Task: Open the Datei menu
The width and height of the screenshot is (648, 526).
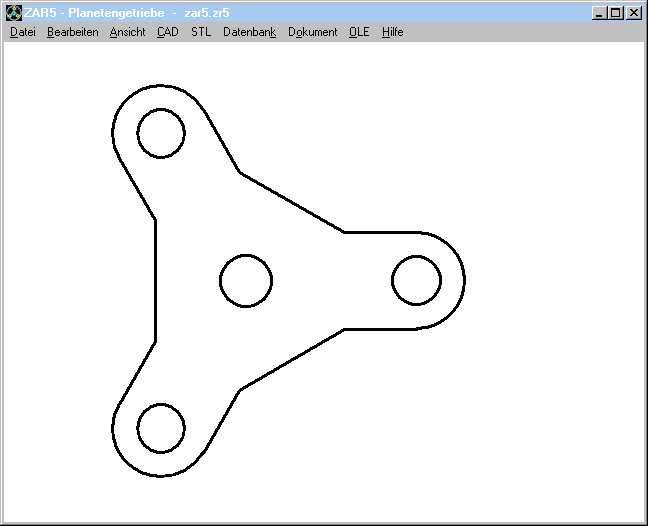Action: point(22,32)
